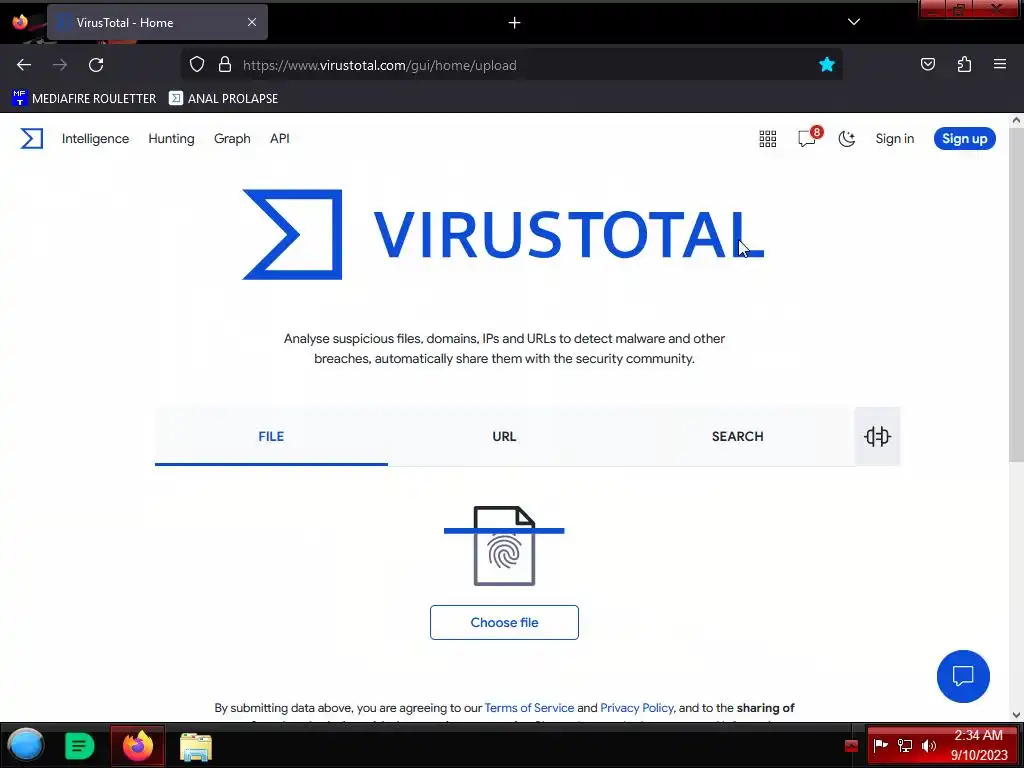This screenshot has width=1024, height=768.
Task: Reload the page
Action: click(x=96, y=65)
